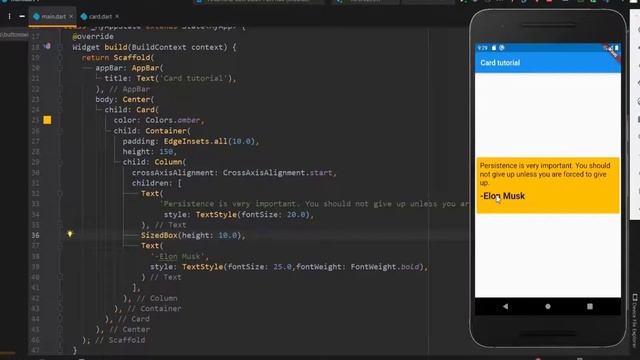Click the -Elon Musk text in emulator

pyautogui.click(x=502, y=196)
